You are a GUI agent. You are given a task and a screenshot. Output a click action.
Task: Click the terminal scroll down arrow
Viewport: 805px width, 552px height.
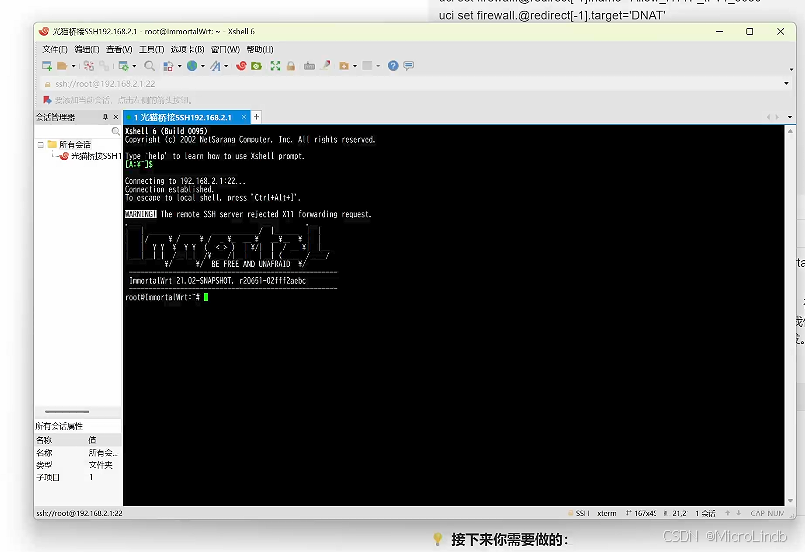pyautogui.click(x=790, y=501)
